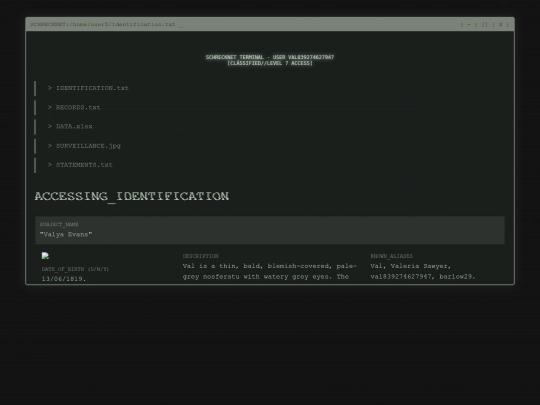Viewport: 540px width, 405px height.
Task: Click the CLASSIFIED//LEVEL 7 ACCESS line
Action: [270, 63]
